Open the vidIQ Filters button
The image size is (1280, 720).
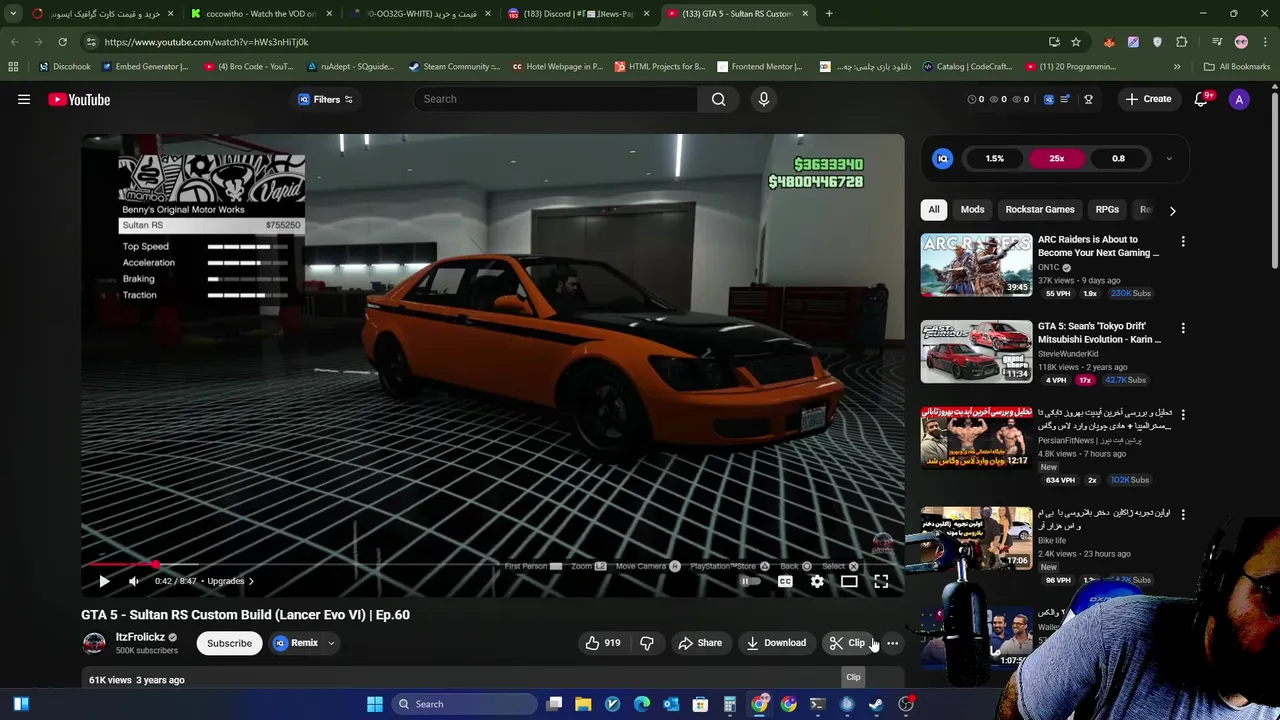(326, 99)
